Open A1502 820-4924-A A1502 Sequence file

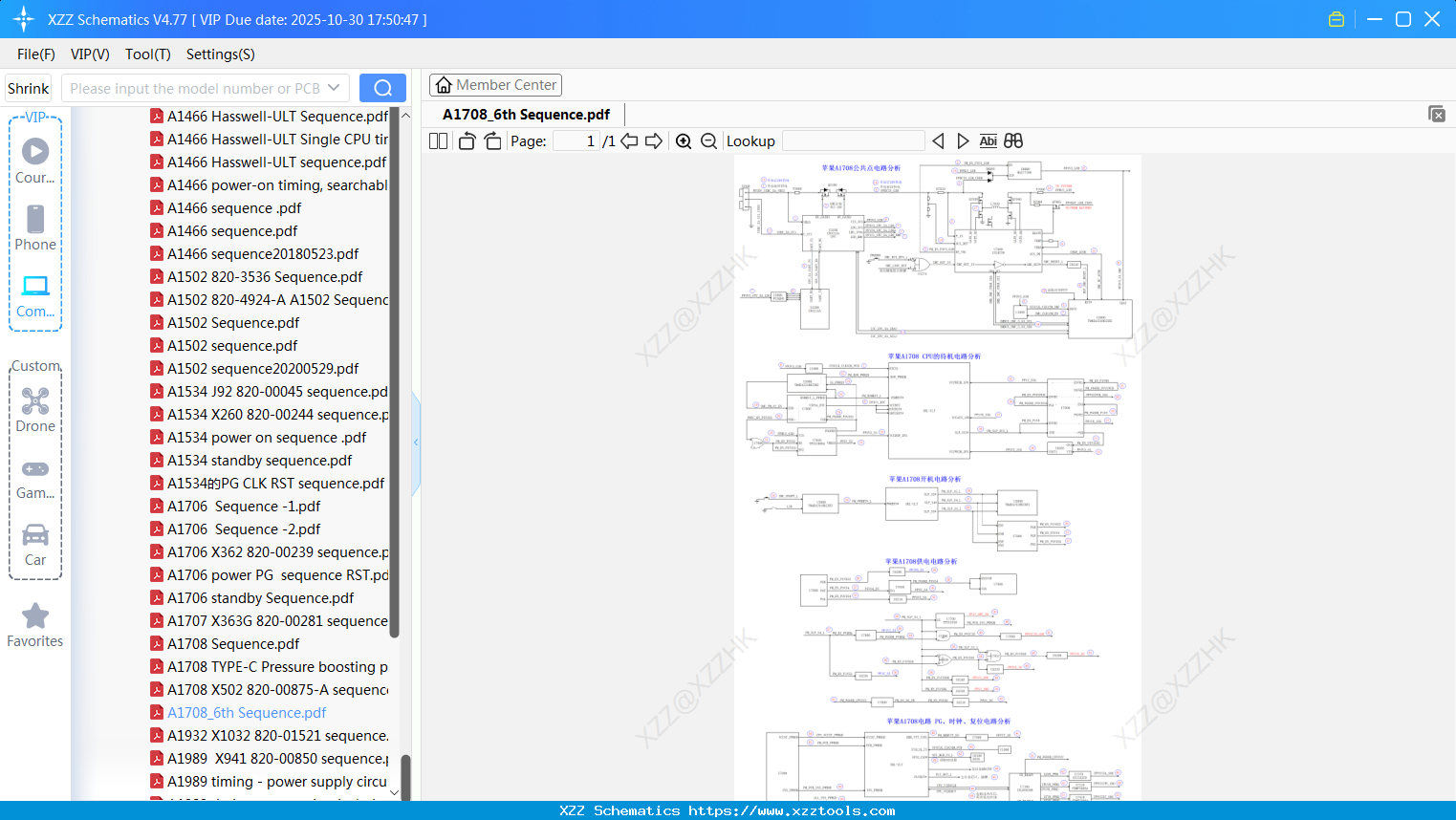(270, 300)
